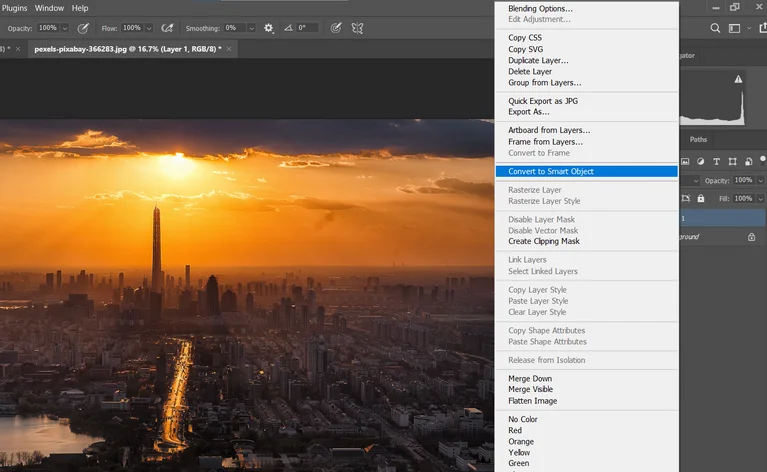The width and height of the screenshot is (767, 472).
Task: Click the pressure for opacity brush icon
Action: coord(82,28)
